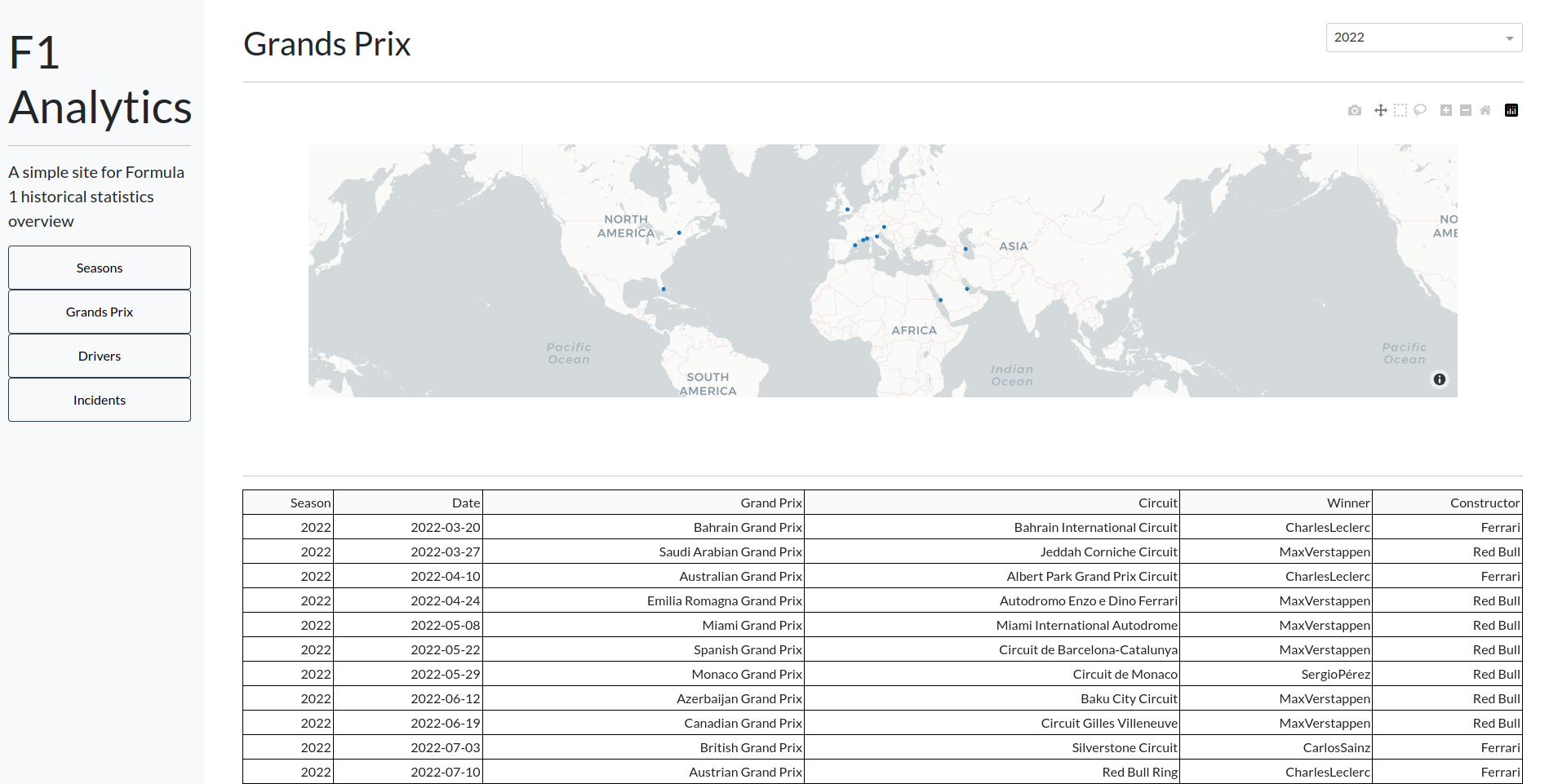Open the Grands Prix section

click(100, 312)
